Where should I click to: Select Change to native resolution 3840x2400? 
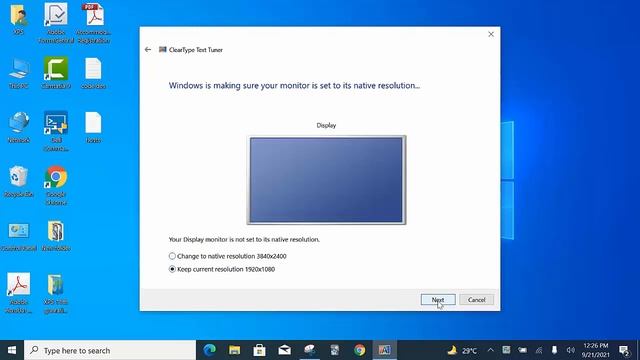[227, 256]
